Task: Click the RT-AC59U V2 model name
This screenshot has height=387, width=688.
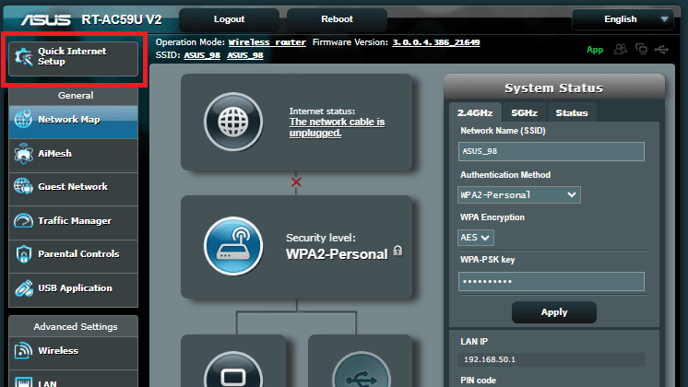Action: click(x=122, y=20)
